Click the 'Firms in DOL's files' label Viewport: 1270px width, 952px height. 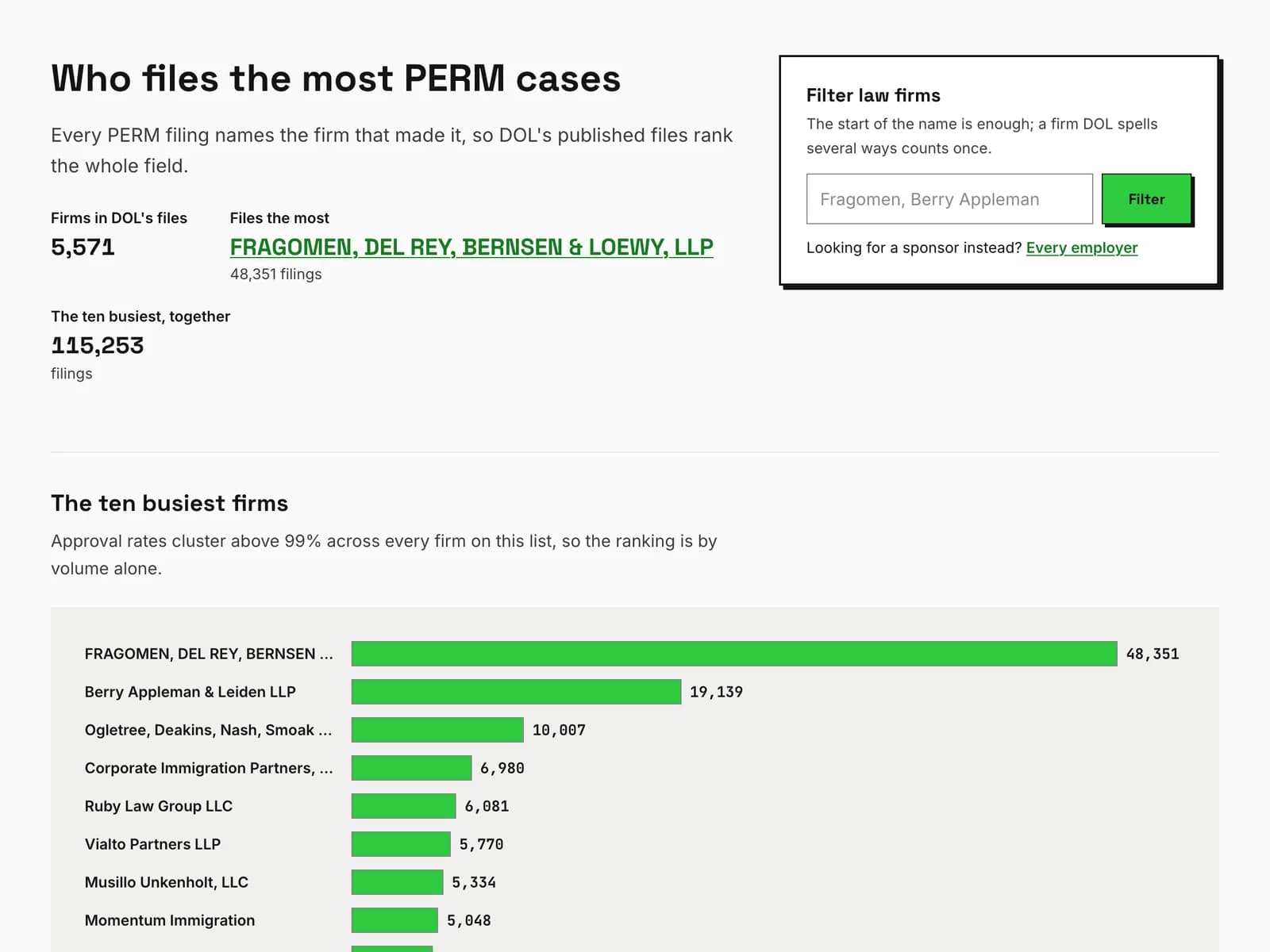click(x=119, y=218)
